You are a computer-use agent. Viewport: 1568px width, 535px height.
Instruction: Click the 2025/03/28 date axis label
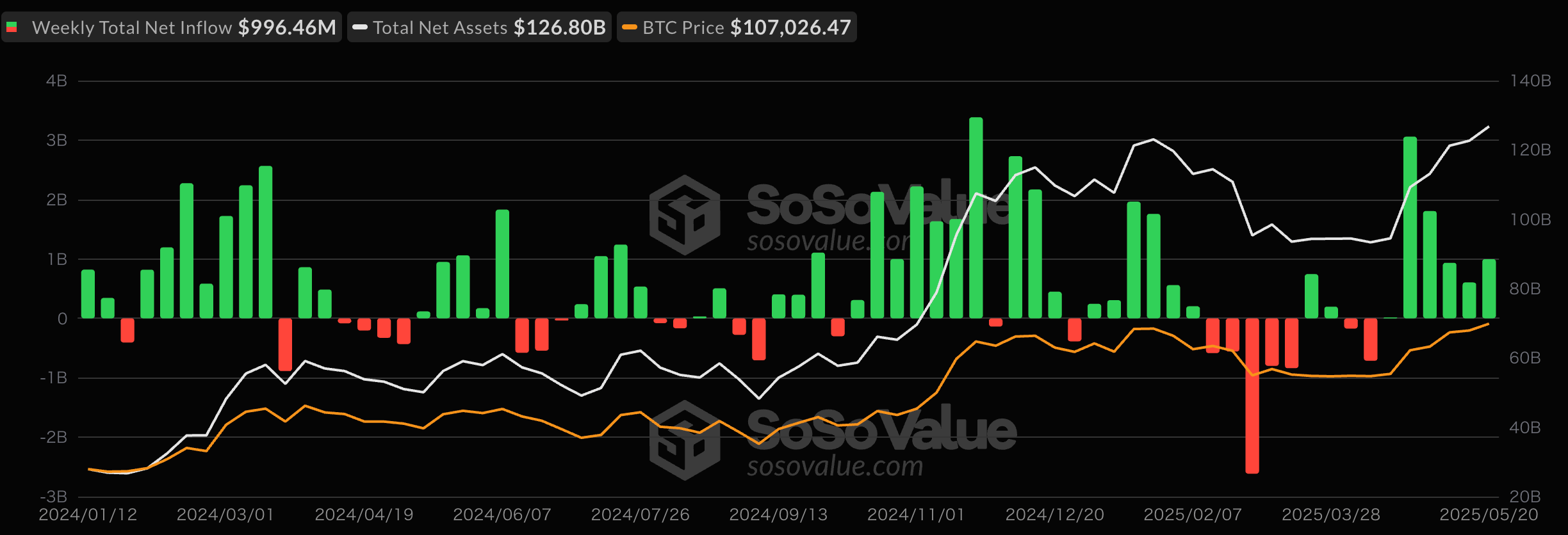[1331, 515]
